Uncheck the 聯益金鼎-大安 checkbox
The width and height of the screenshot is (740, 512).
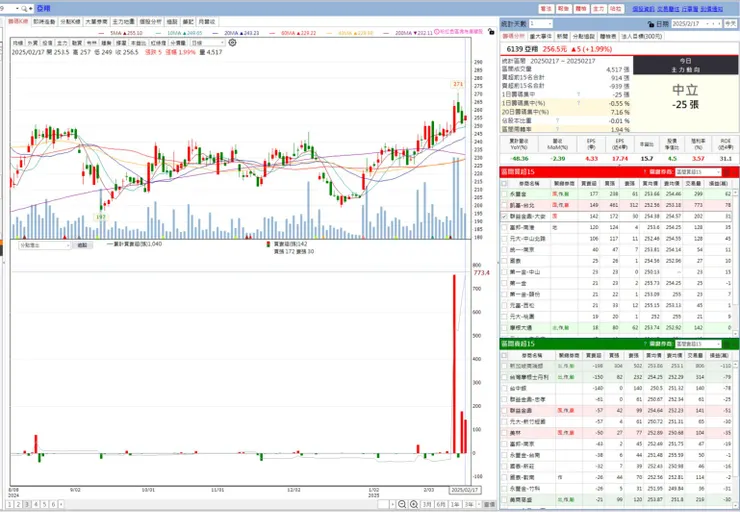coord(505,216)
